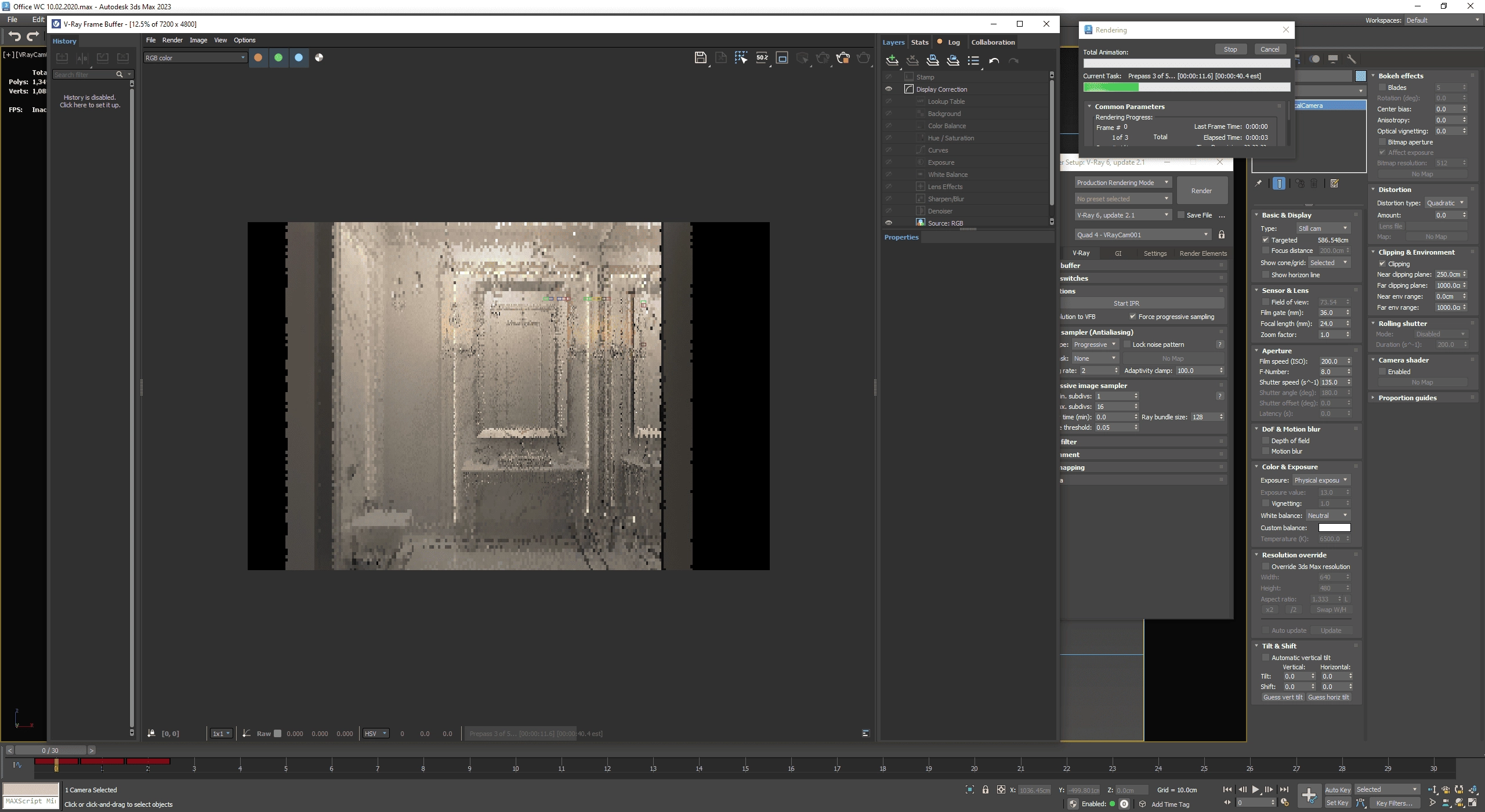This screenshot has height=812, width=1485.
Task: Toggle visibility eye of Display Correction layer
Action: point(888,89)
